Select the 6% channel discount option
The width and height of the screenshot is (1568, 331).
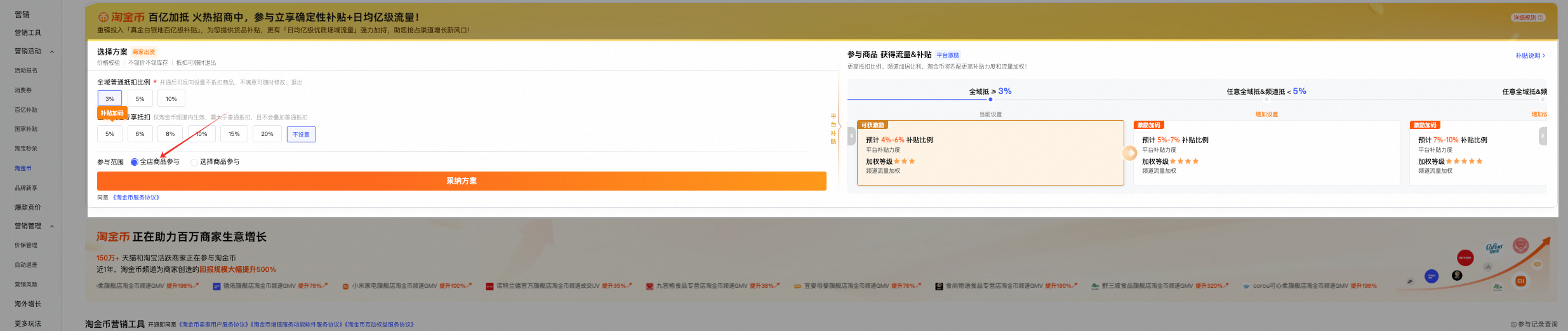click(140, 134)
